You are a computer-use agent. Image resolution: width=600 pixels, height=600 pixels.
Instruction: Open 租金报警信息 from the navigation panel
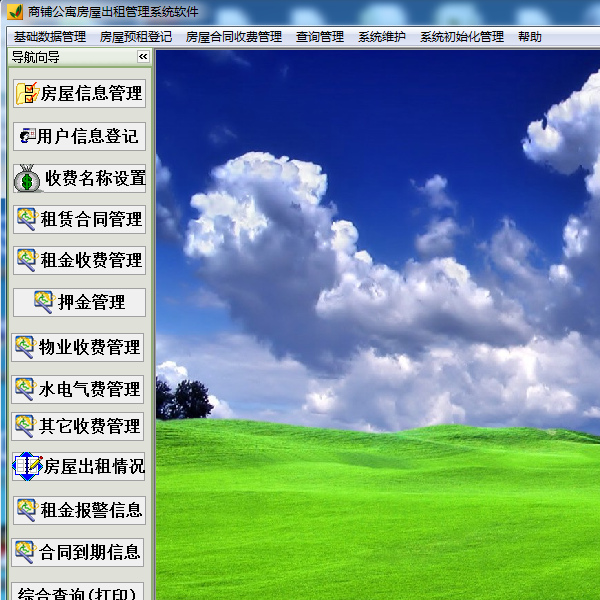coord(79,510)
